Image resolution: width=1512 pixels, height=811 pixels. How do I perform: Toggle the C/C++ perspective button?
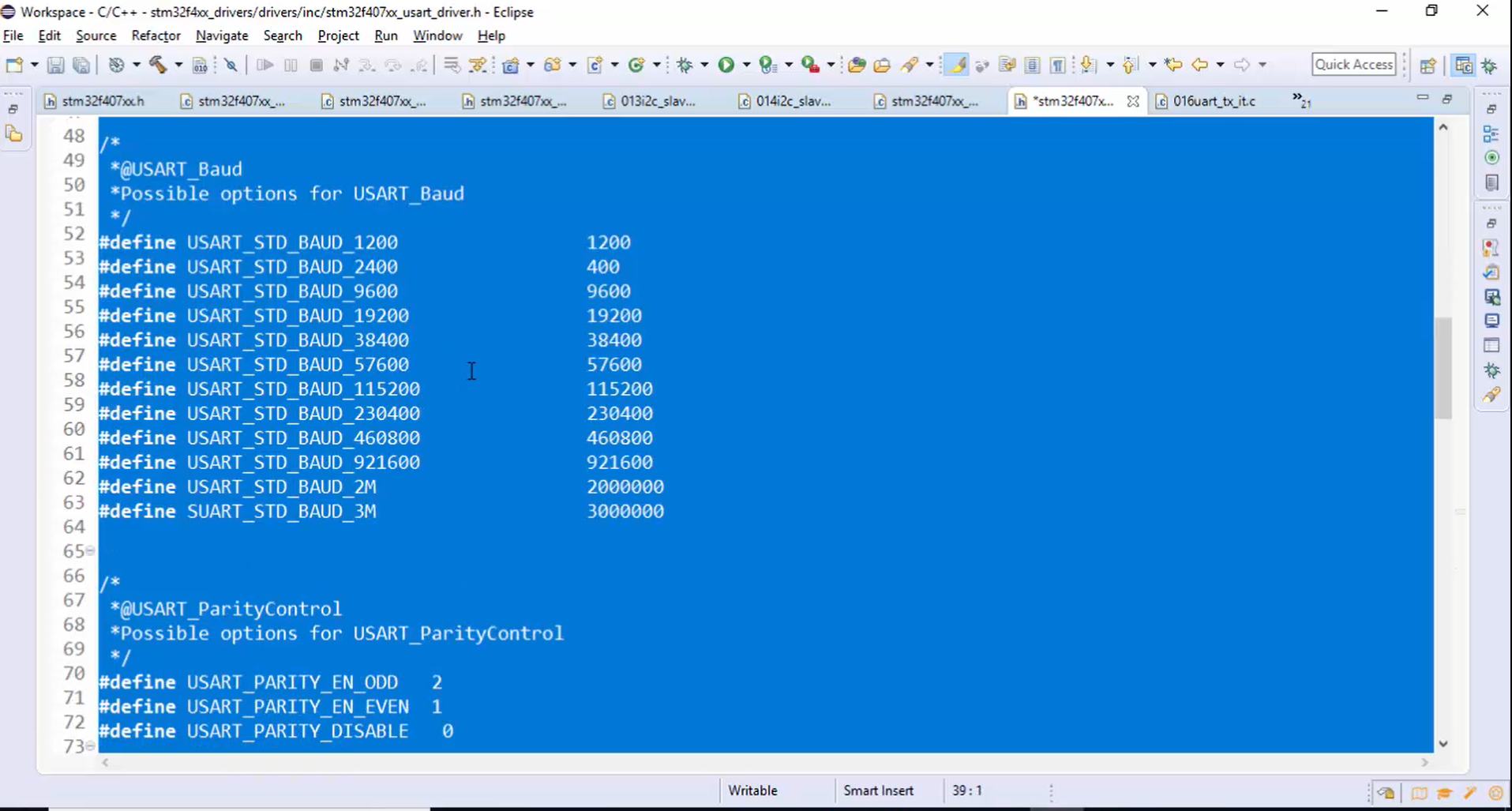pos(1464,66)
